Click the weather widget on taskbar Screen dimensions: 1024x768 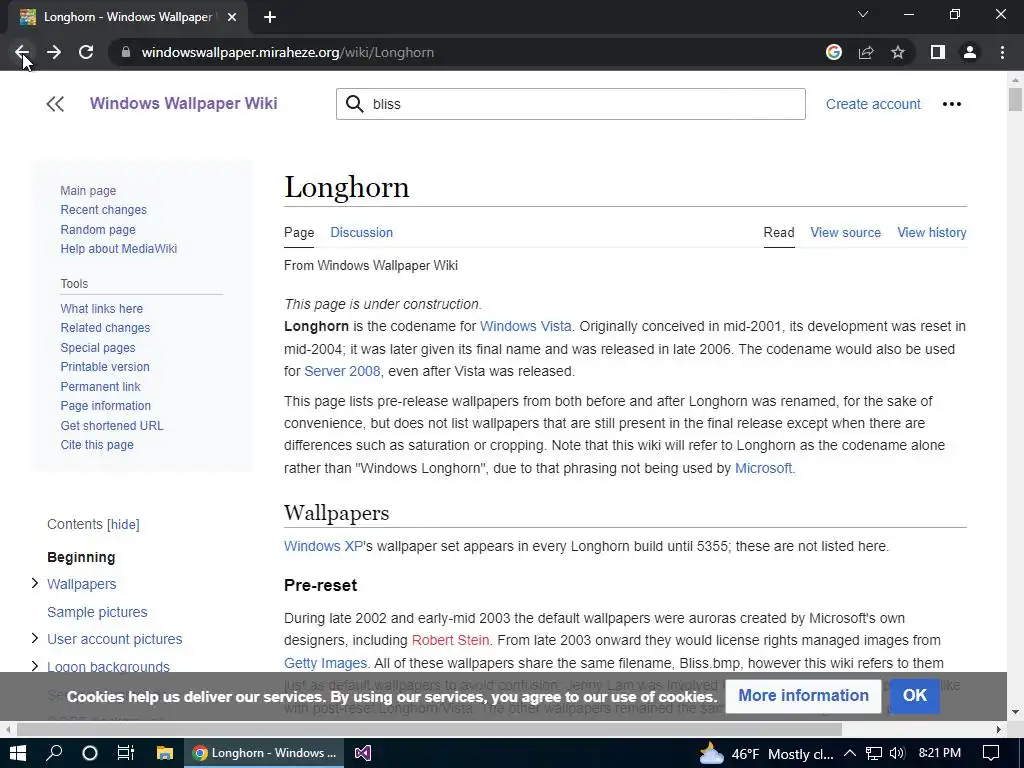pyautogui.click(x=765, y=754)
